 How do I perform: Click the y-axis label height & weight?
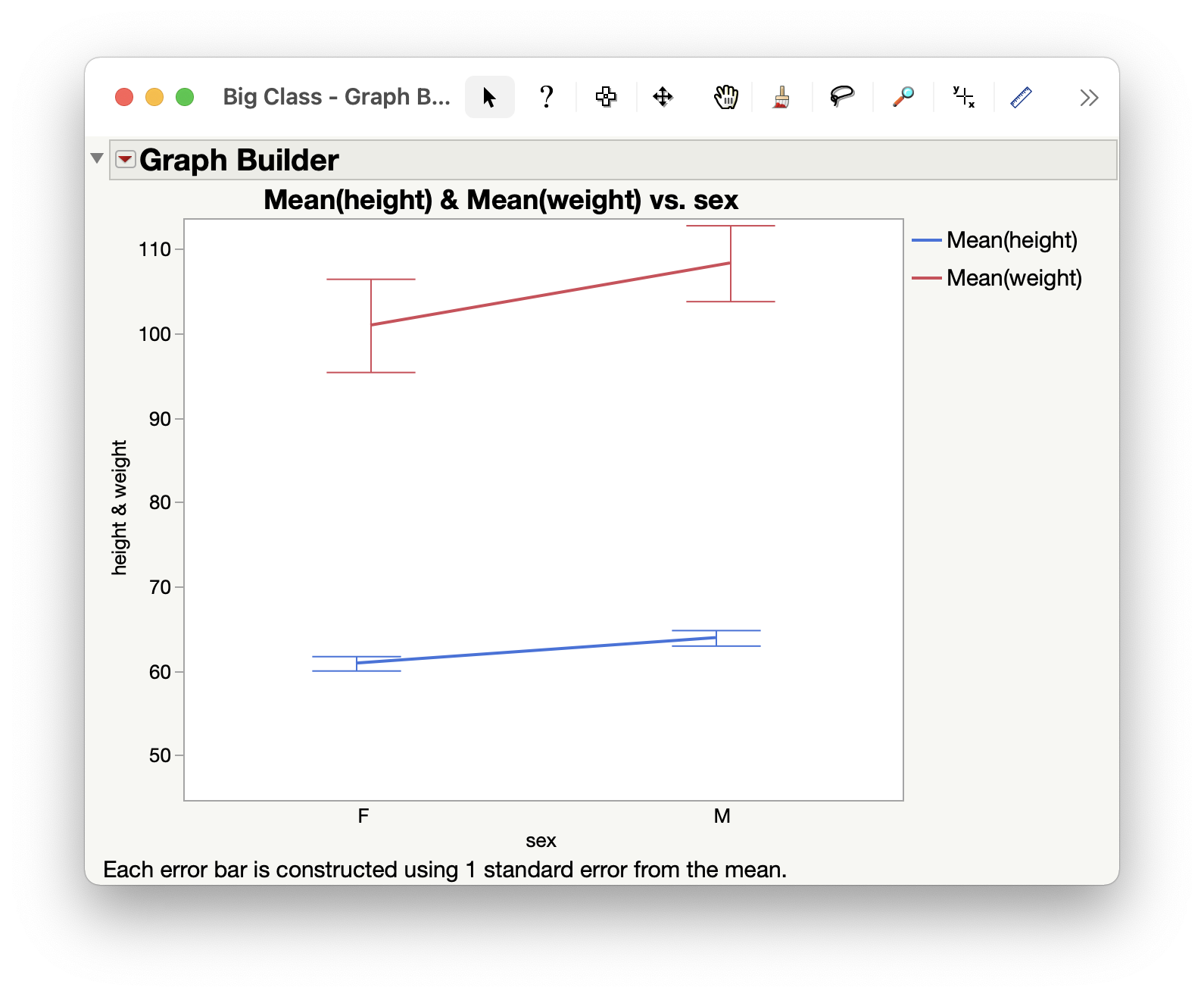(x=119, y=508)
